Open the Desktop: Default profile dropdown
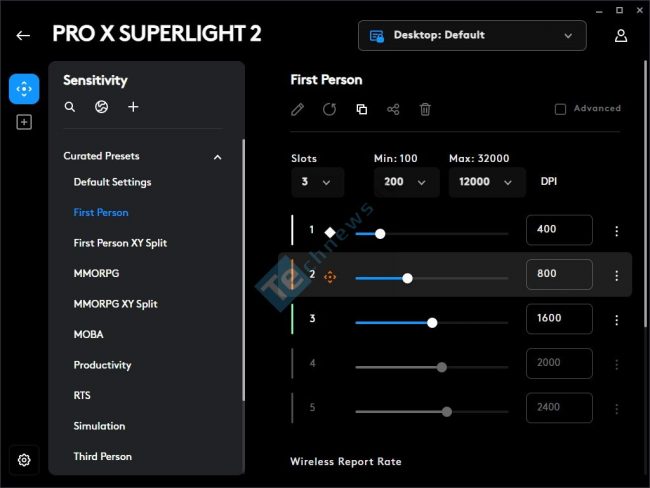The image size is (650, 488). pyautogui.click(x=472, y=36)
